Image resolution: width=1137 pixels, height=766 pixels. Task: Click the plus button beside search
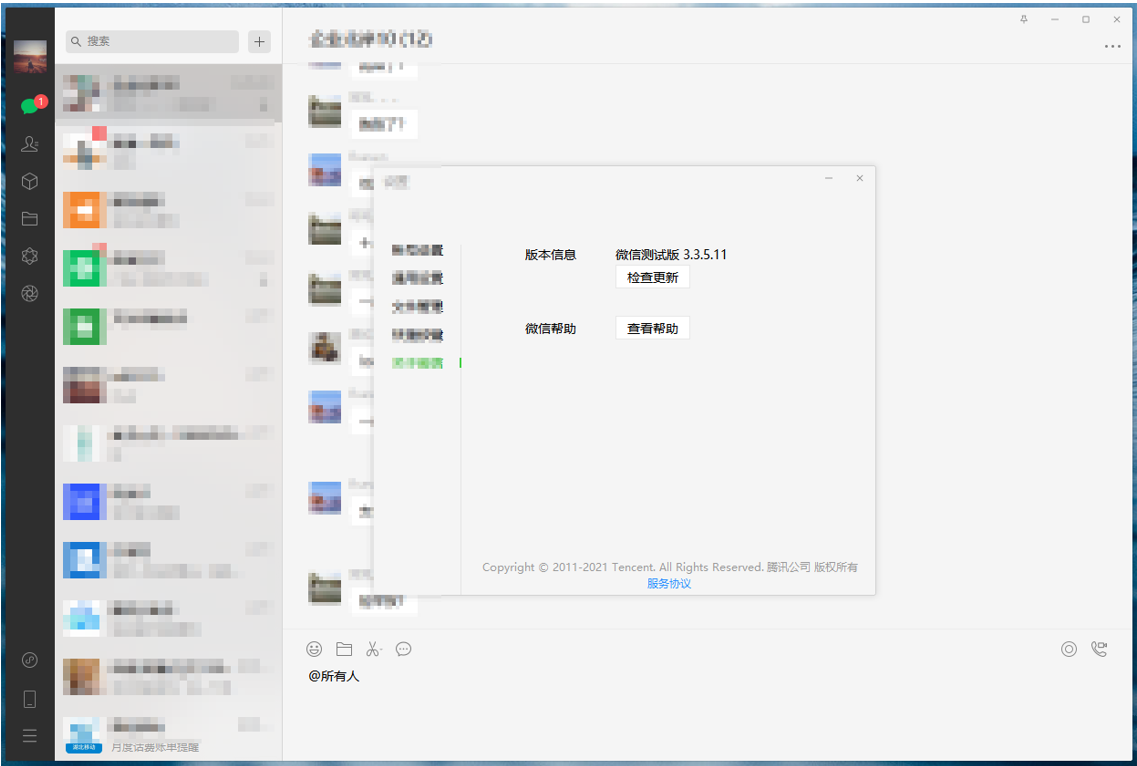260,41
